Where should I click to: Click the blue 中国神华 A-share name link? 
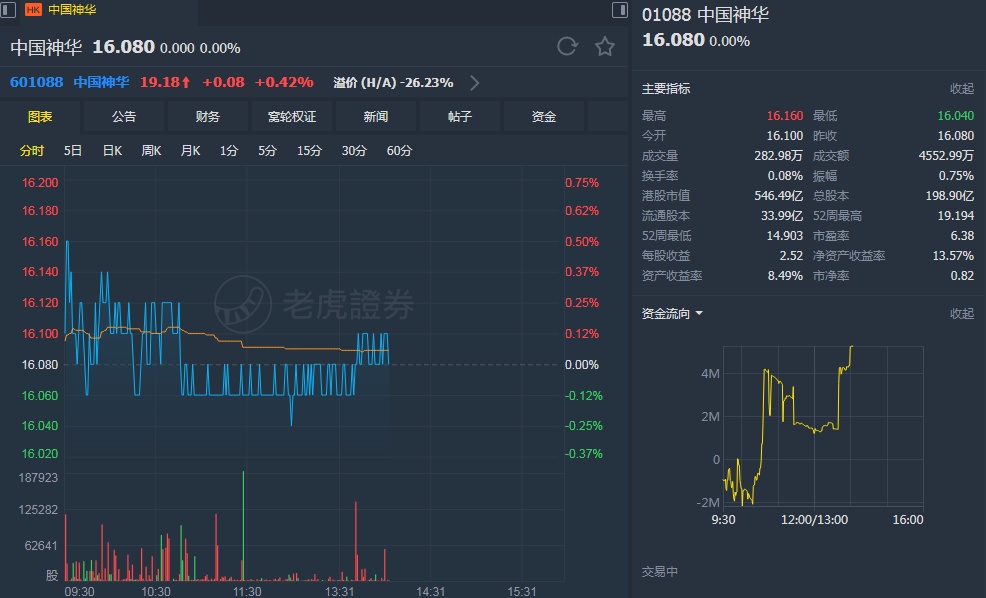101,82
